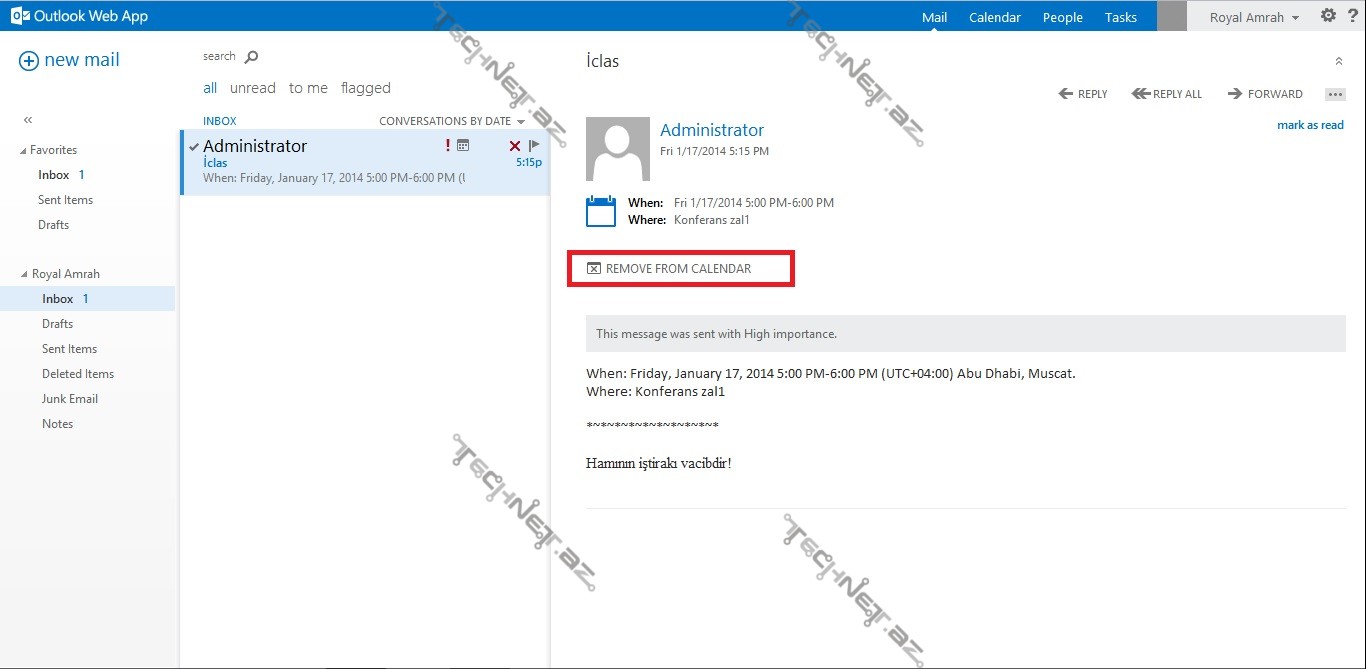
Task: Delete the Administrator message with red X
Action: [x=515, y=146]
